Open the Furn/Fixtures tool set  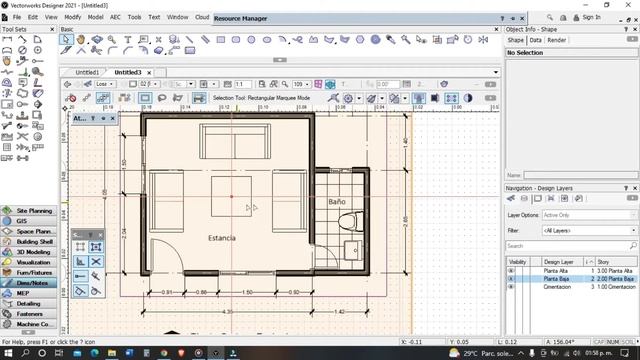29,273
